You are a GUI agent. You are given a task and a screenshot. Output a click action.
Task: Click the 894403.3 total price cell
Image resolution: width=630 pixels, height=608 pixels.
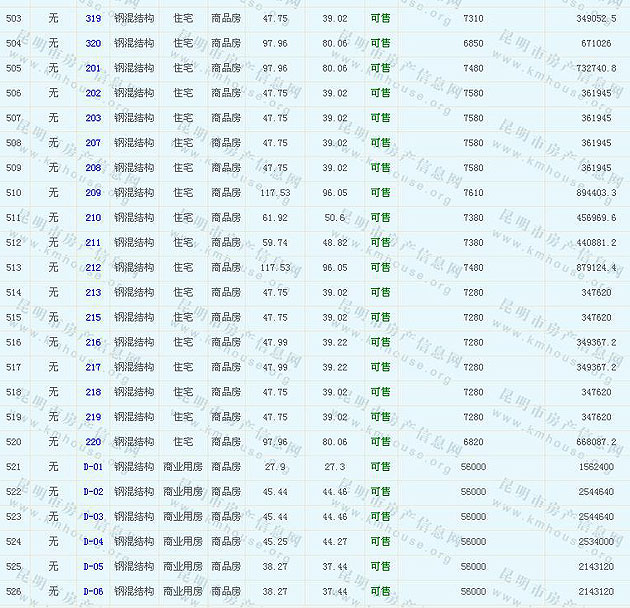pos(597,193)
